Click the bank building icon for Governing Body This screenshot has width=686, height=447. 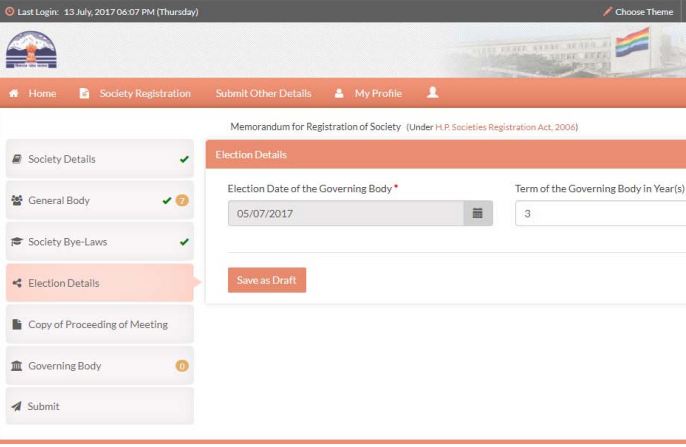coord(17,366)
